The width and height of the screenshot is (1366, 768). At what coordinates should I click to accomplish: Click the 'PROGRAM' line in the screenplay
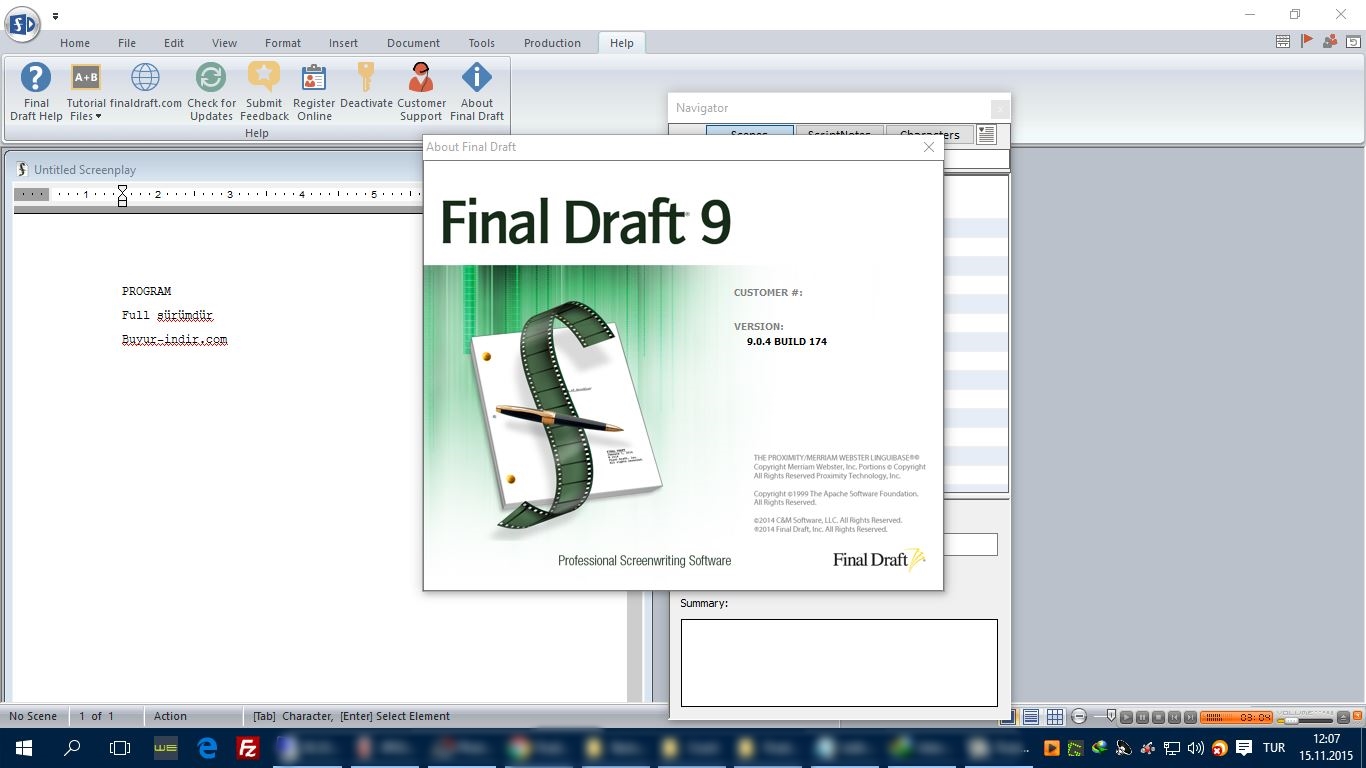[x=146, y=291]
